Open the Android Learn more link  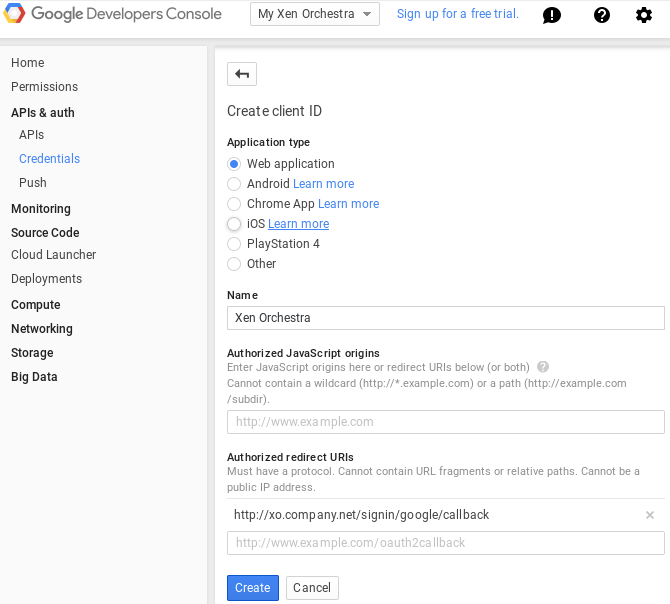point(324,184)
